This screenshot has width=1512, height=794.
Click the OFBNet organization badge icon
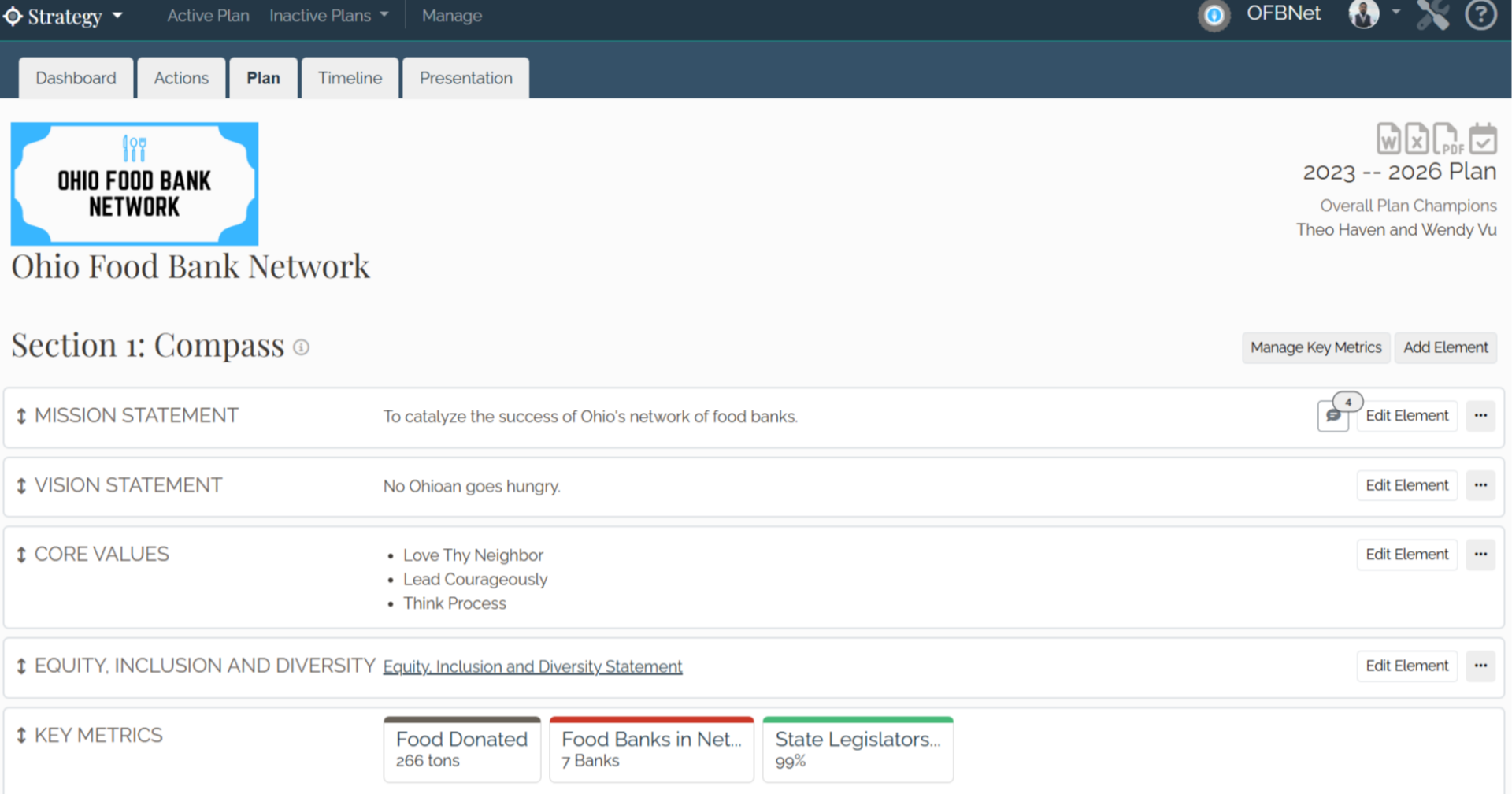point(1214,15)
